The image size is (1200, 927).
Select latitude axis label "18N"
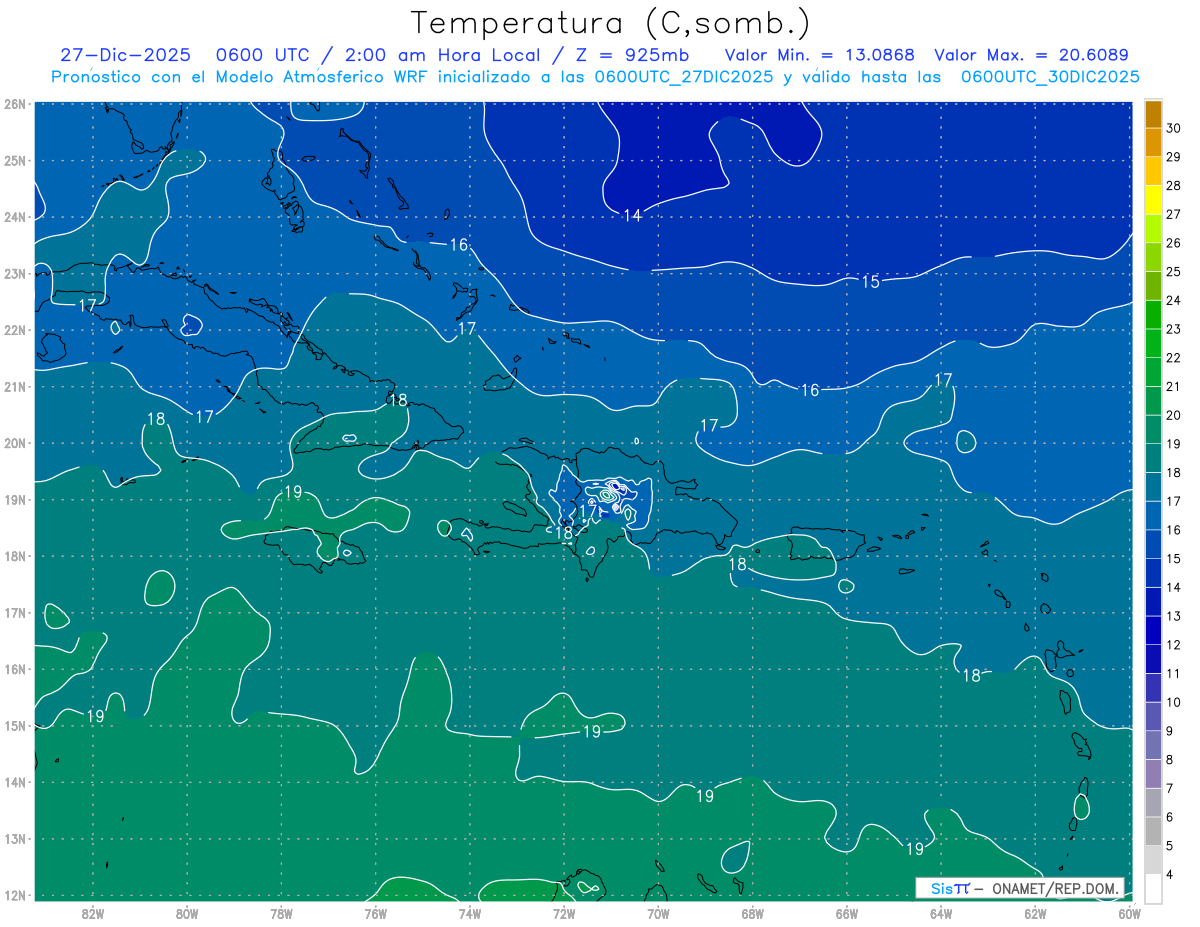click(14, 556)
